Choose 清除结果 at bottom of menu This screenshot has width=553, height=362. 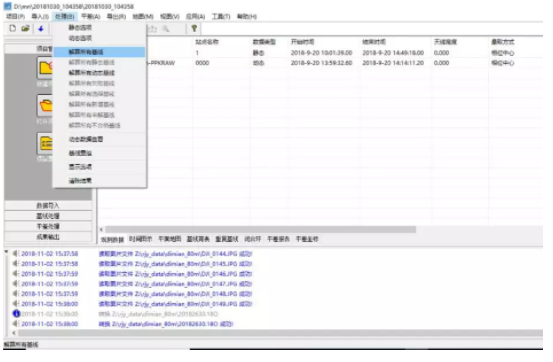(80, 181)
